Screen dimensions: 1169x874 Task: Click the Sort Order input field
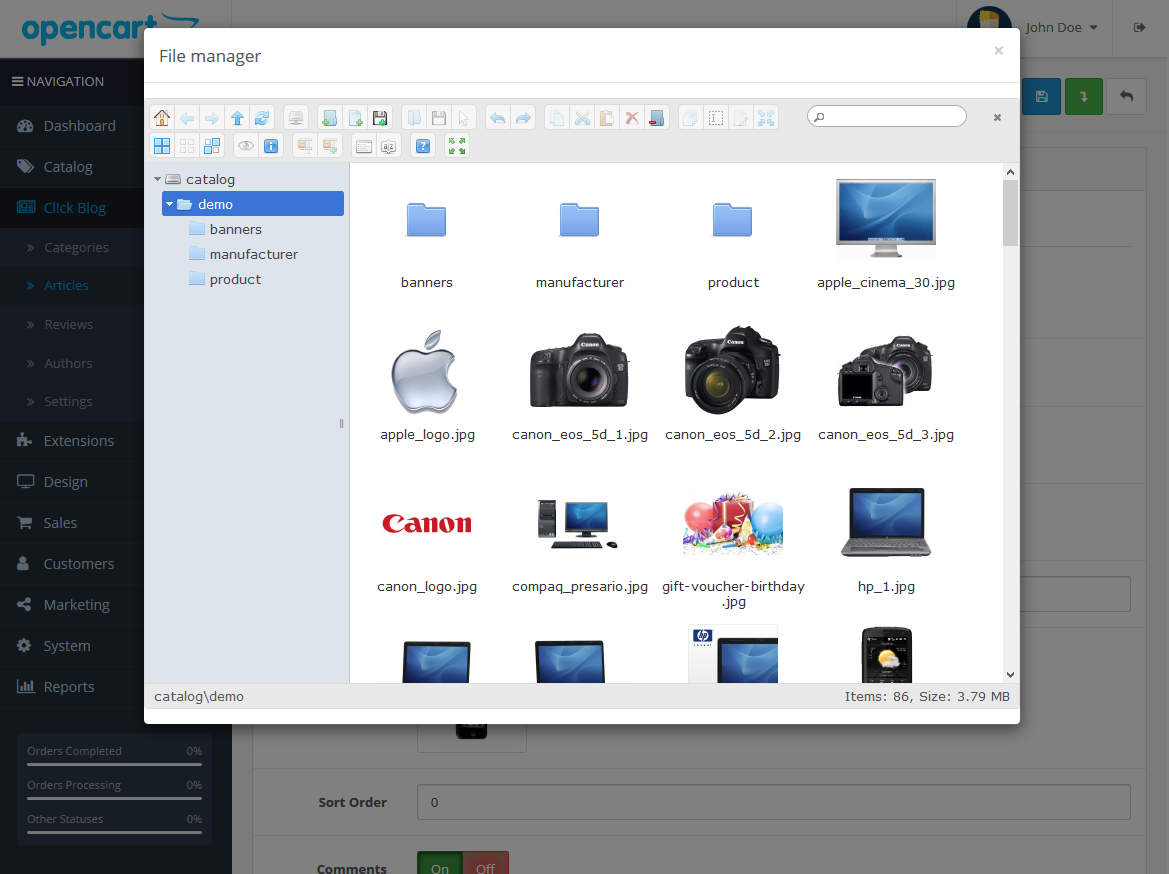(773, 802)
